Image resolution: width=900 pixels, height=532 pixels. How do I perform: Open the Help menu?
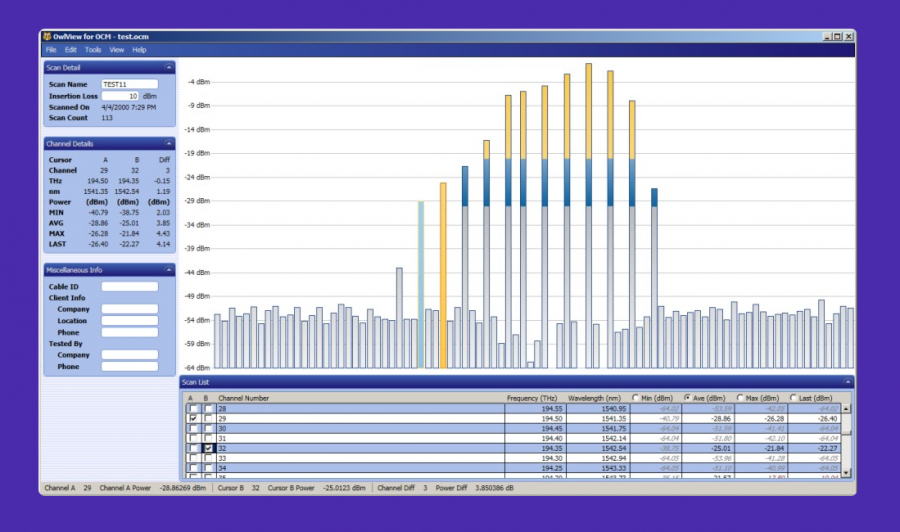(x=139, y=50)
